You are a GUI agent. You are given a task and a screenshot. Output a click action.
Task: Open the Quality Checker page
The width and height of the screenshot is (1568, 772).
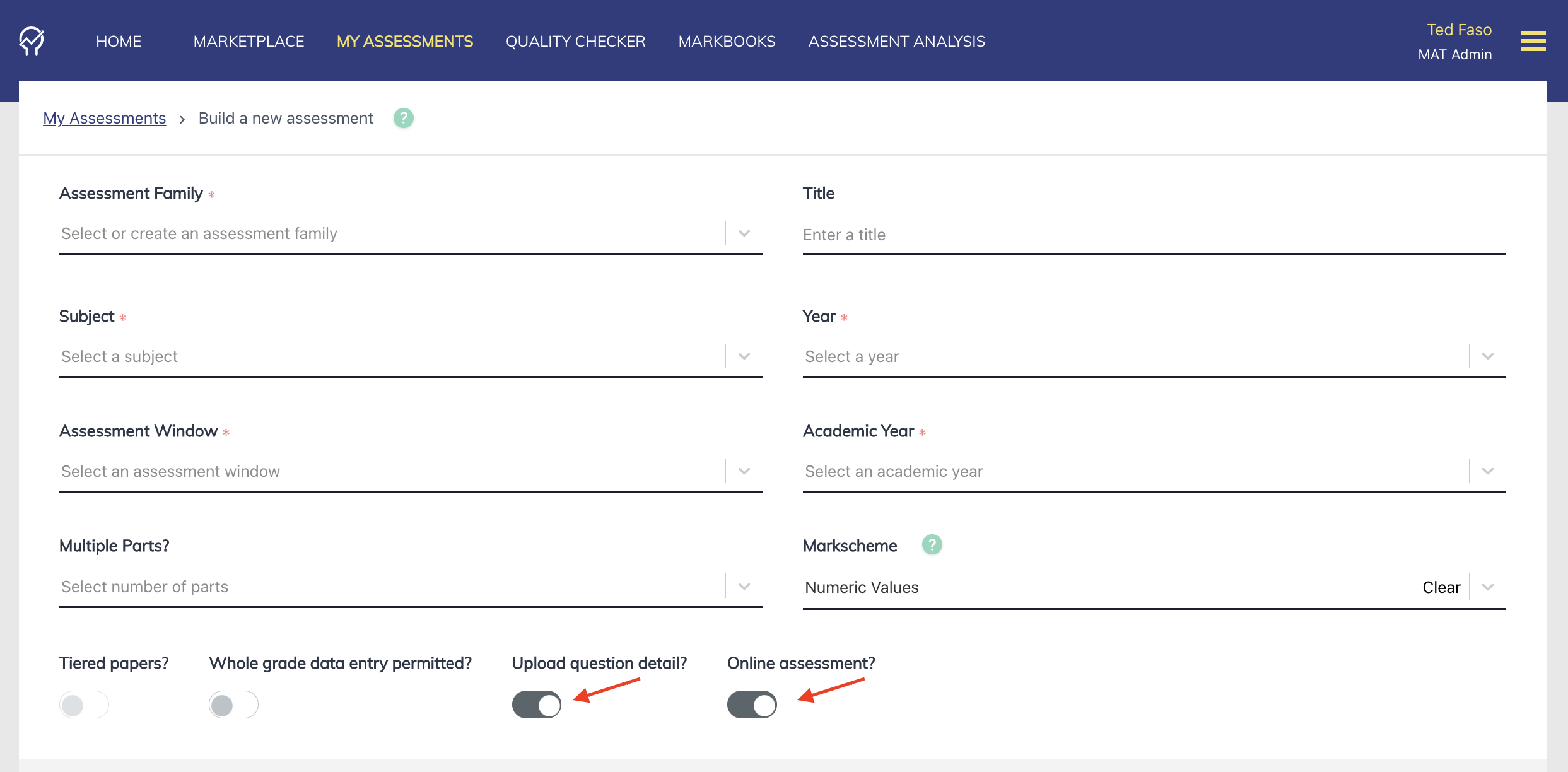tap(575, 41)
